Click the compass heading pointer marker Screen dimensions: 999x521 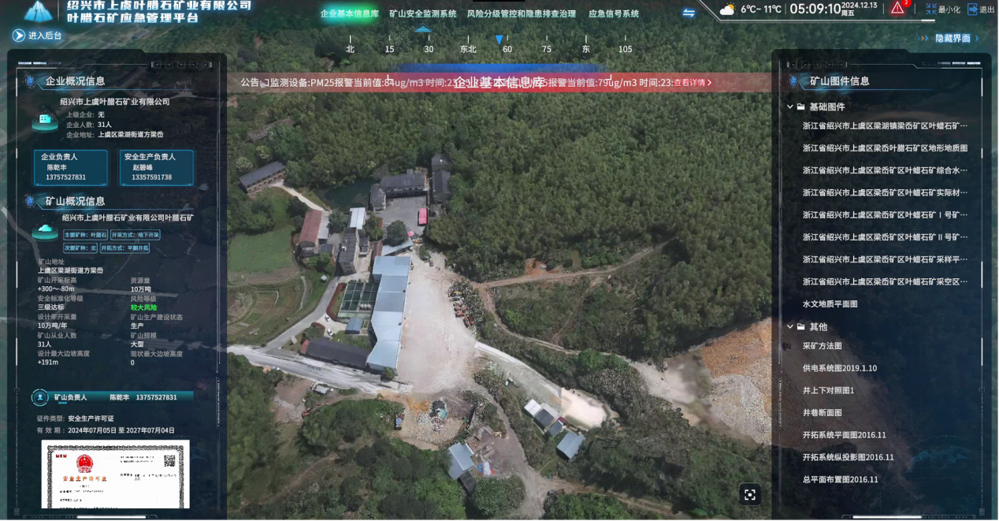click(499, 40)
